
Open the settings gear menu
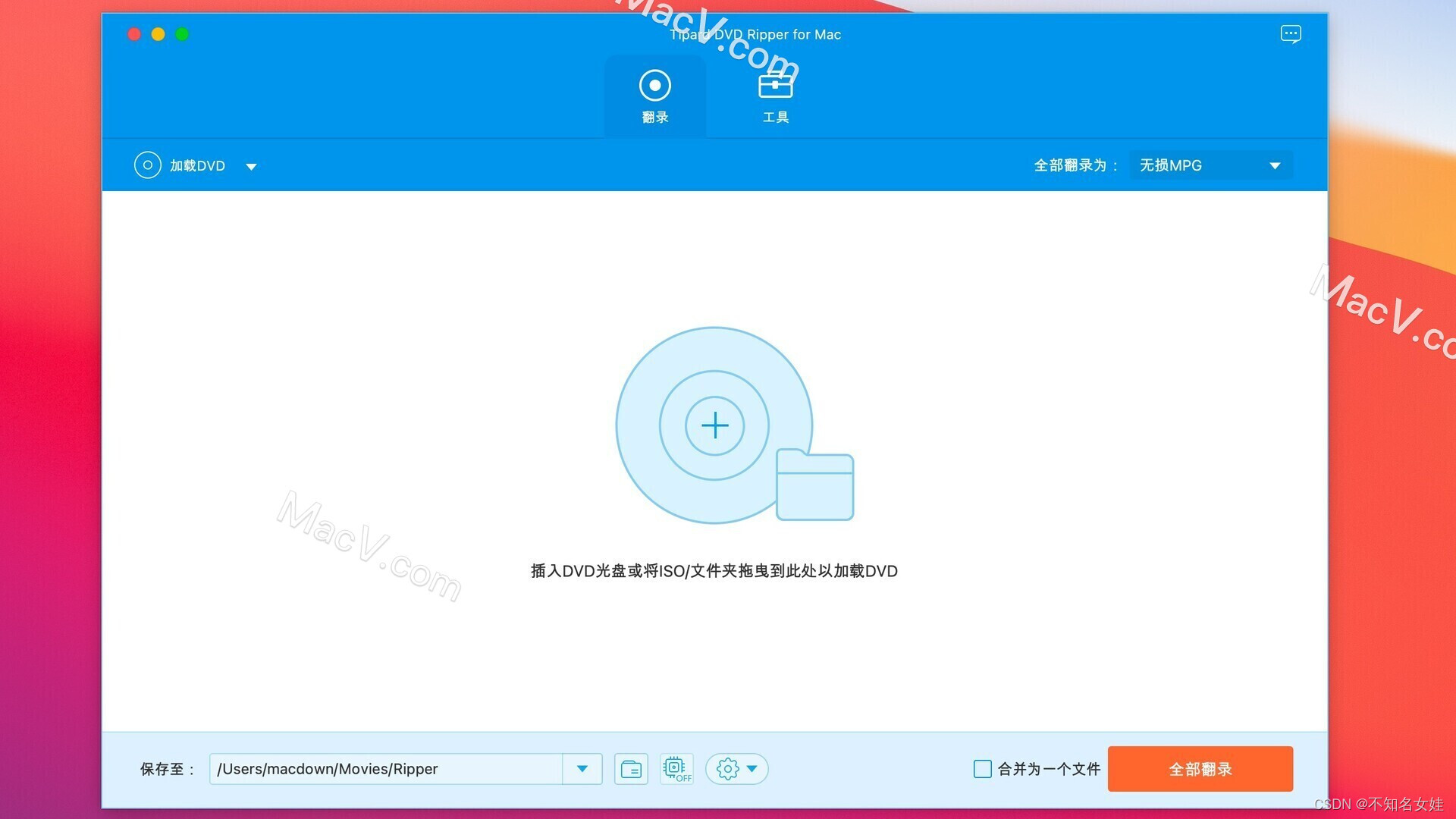coord(728,768)
